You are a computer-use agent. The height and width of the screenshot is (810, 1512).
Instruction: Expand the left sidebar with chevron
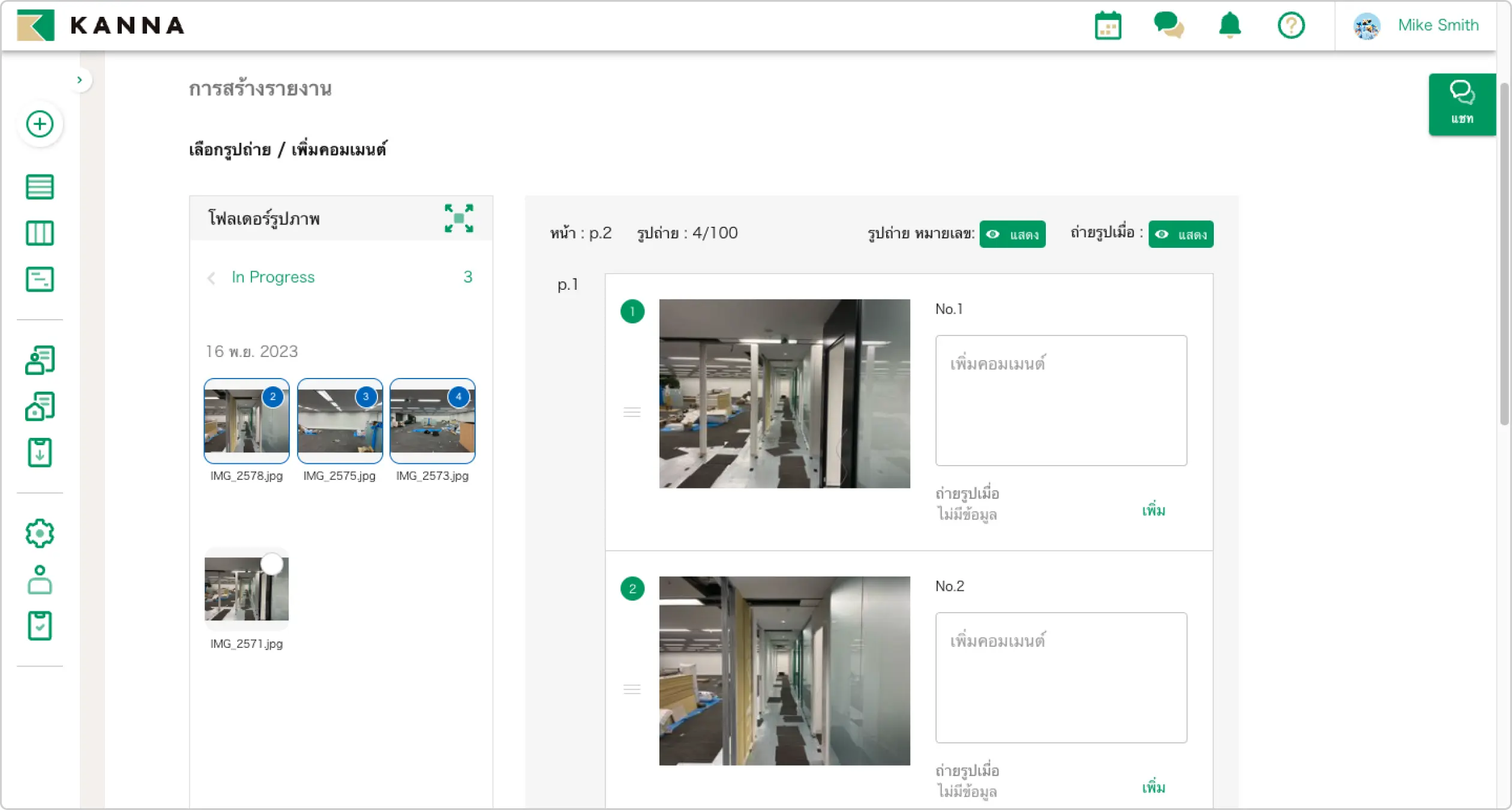[79, 80]
